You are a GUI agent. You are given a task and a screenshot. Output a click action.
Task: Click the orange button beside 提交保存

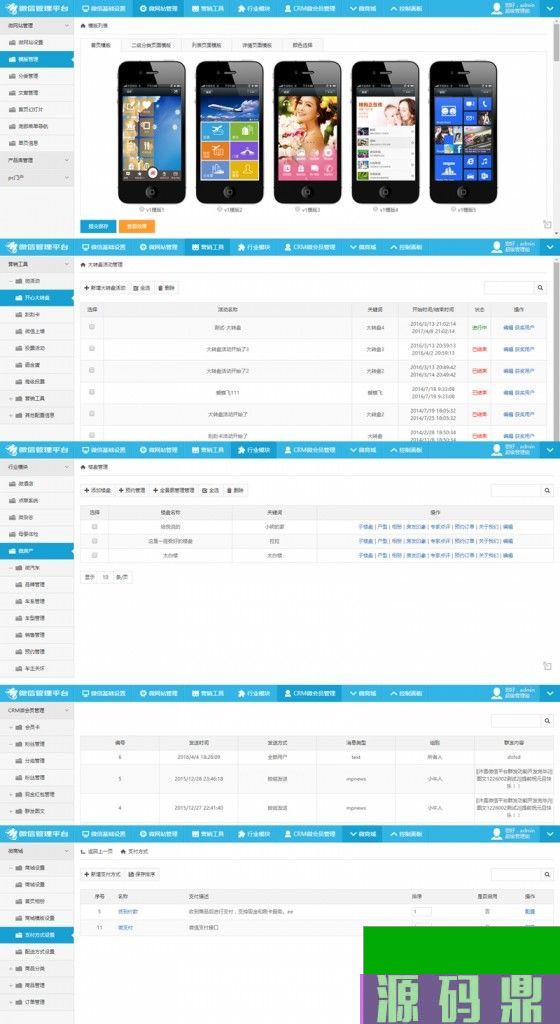point(137,226)
